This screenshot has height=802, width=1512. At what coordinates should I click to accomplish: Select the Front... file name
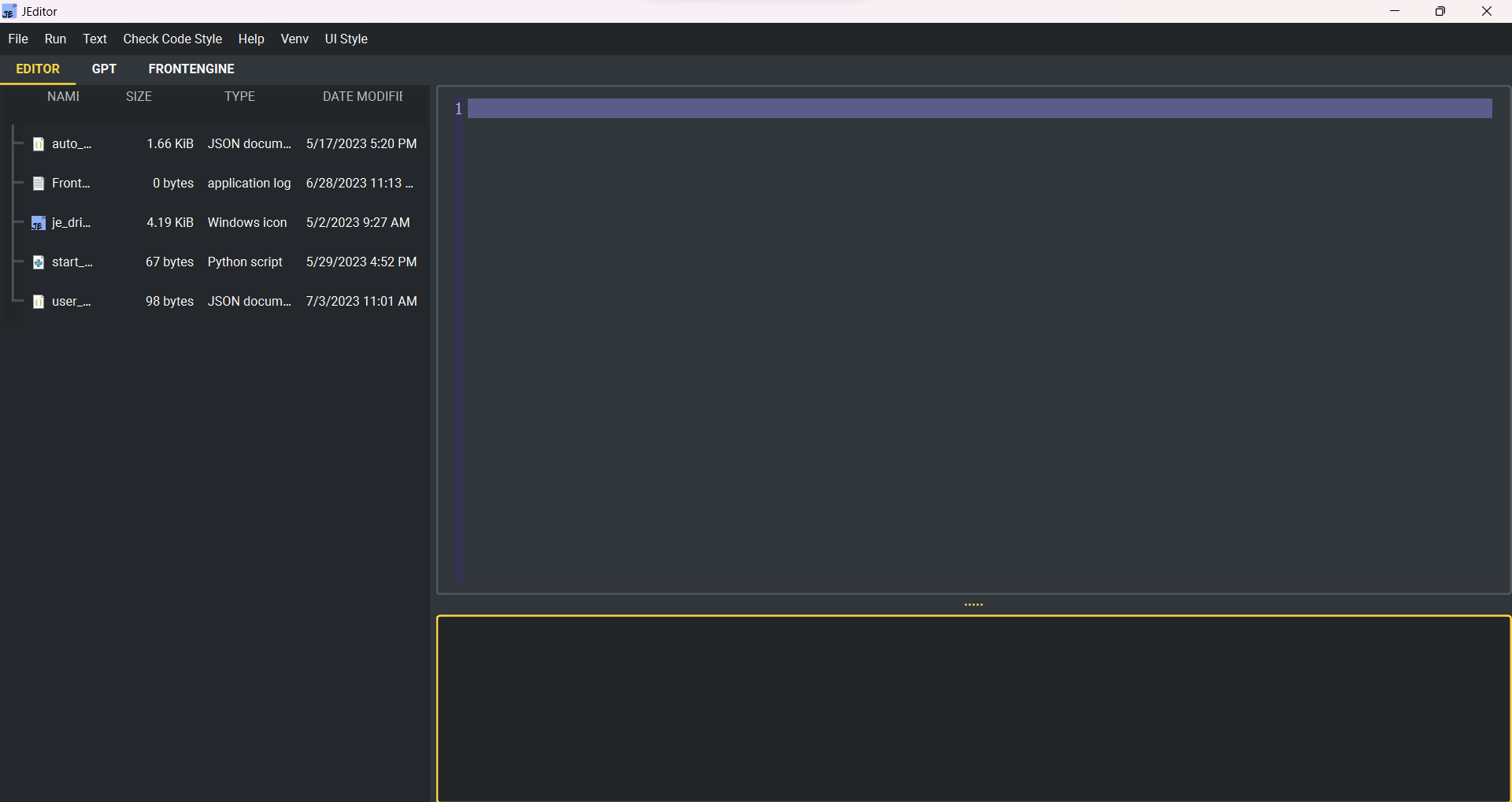tap(71, 183)
